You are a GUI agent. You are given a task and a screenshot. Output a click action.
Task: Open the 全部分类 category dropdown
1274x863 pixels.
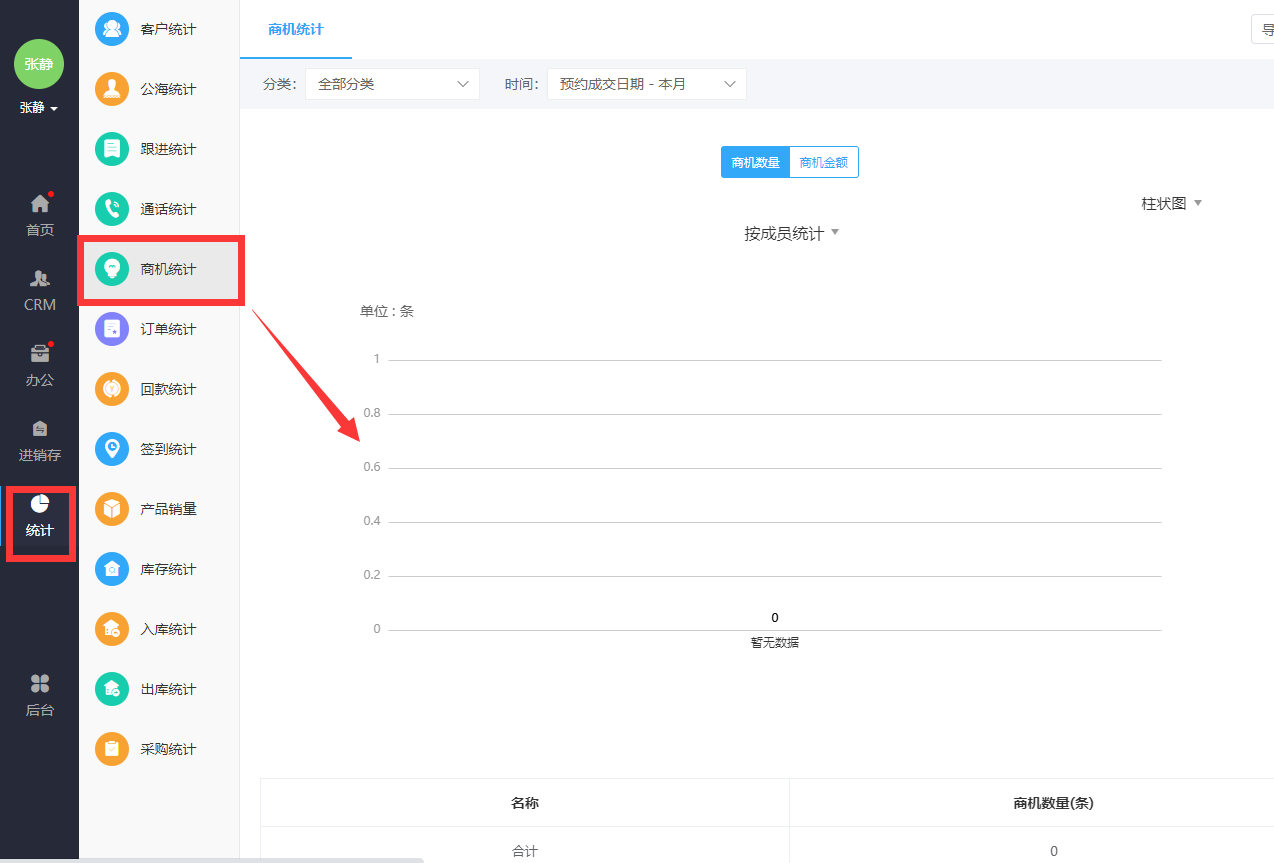point(392,84)
